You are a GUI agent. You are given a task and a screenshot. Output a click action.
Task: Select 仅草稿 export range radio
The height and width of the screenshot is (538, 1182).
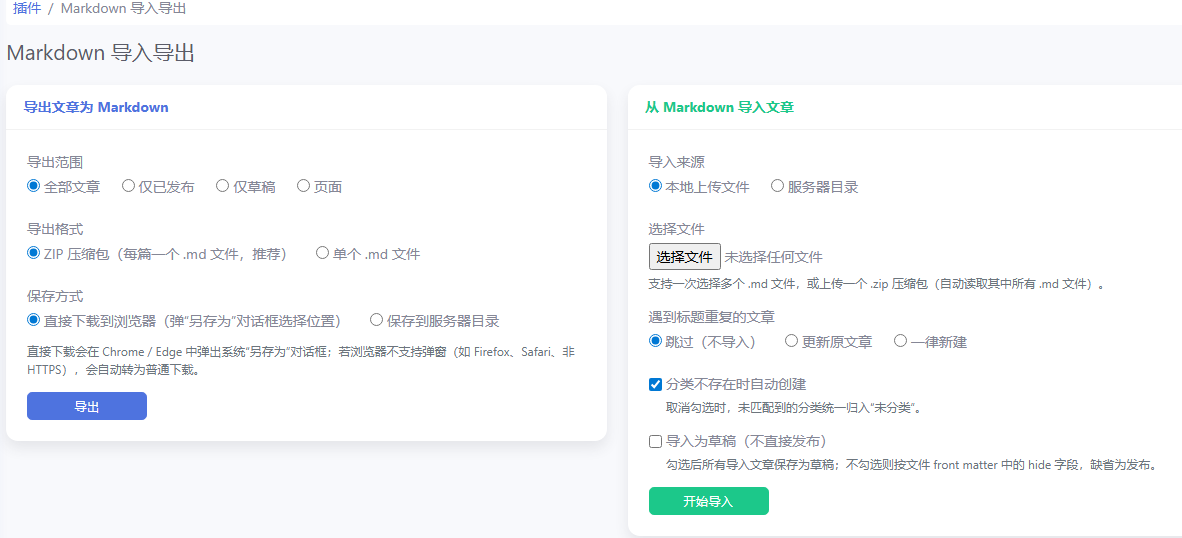coord(222,185)
